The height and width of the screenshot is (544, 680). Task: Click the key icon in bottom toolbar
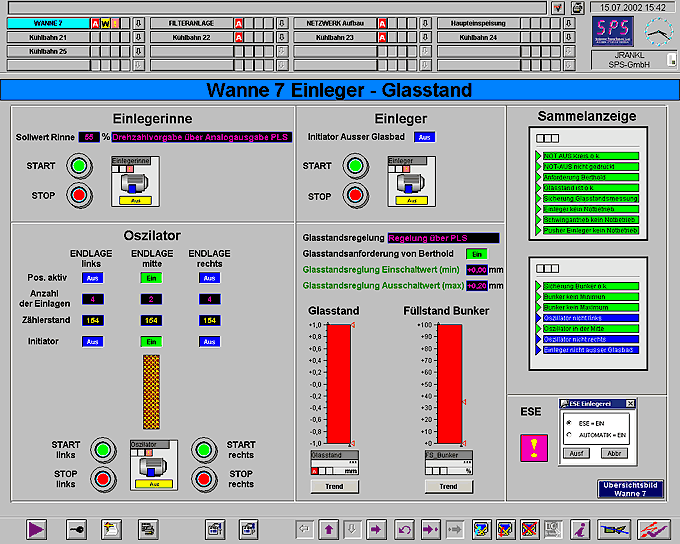coord(78,528)
